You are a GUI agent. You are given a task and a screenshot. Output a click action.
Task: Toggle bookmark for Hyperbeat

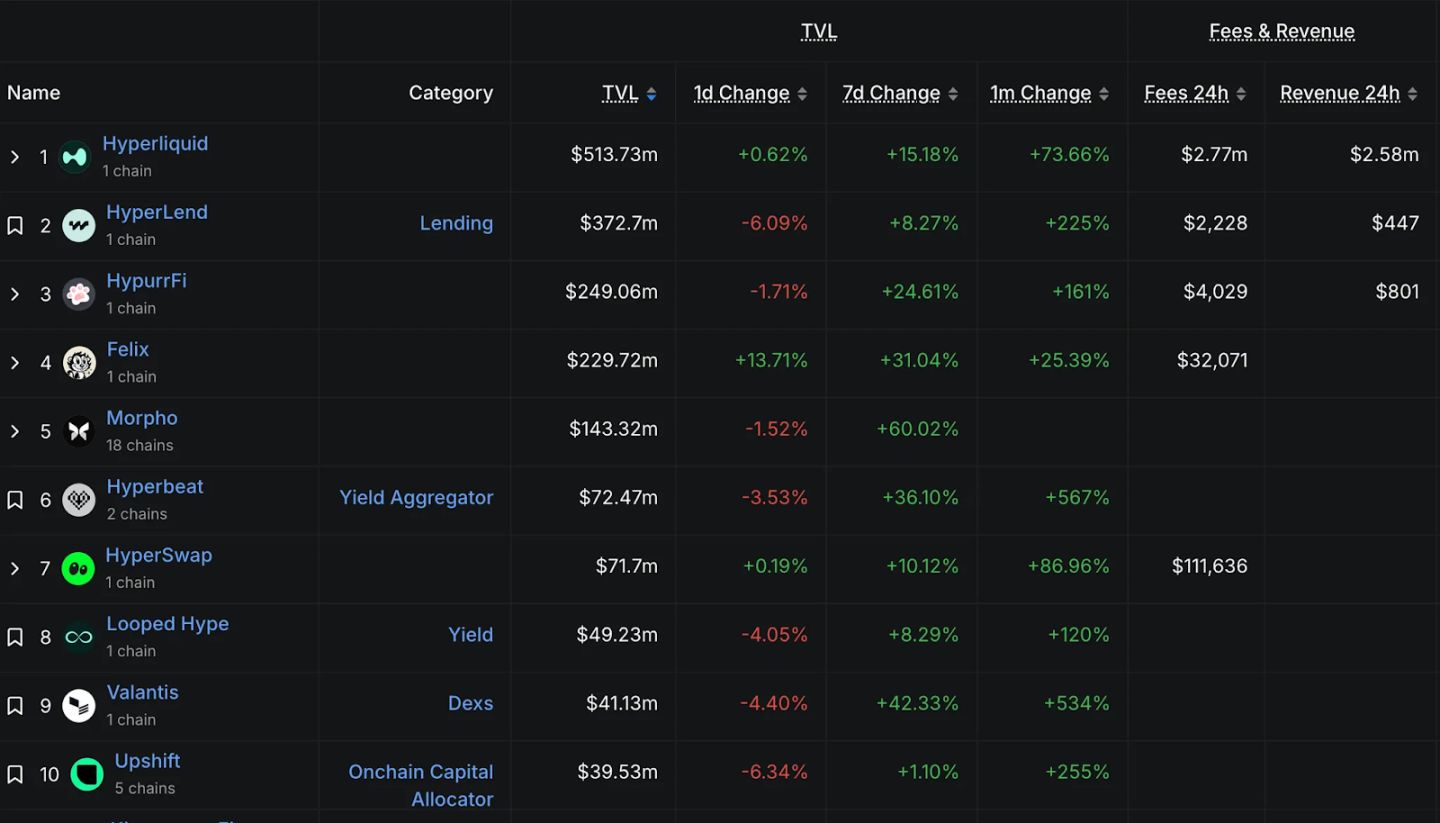click(15, 500)
